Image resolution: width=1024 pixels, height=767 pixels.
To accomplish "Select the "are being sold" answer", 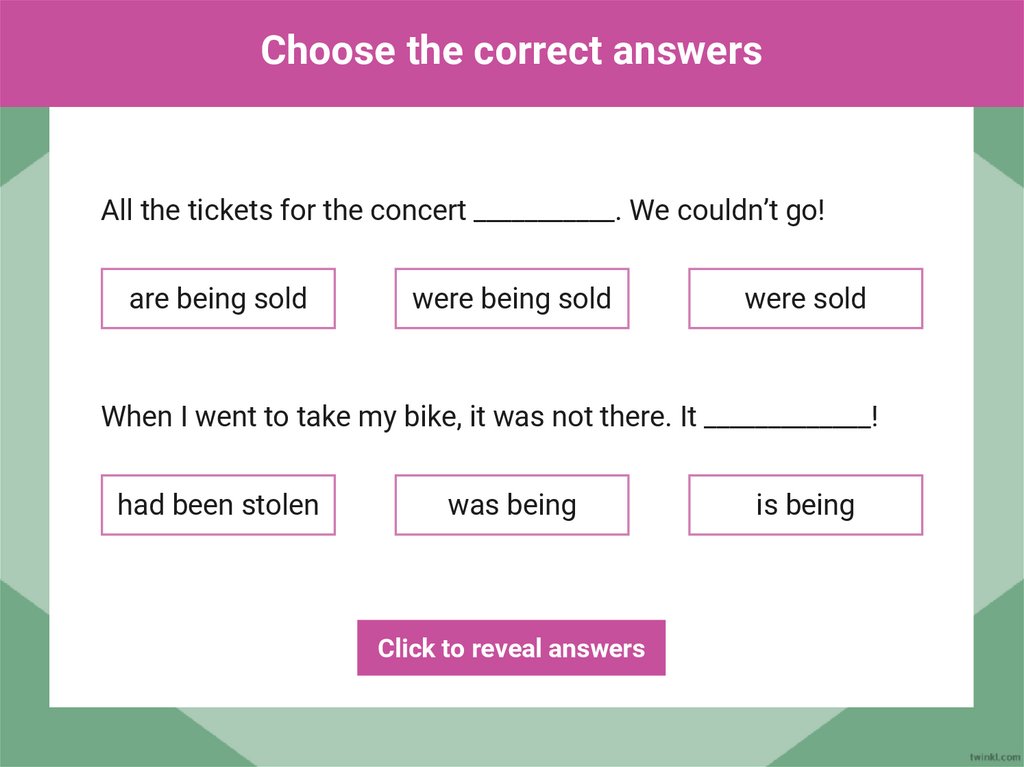I will [x=218, y=299].
